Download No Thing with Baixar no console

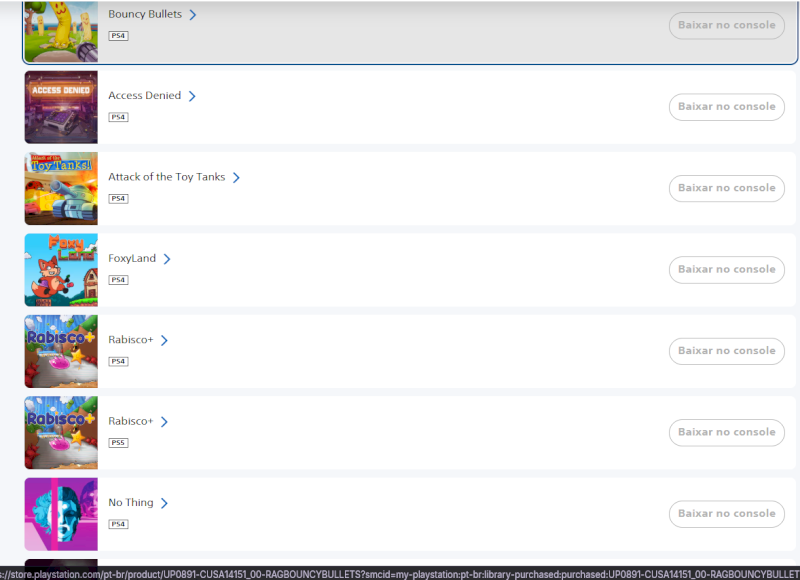click(727, 514)
